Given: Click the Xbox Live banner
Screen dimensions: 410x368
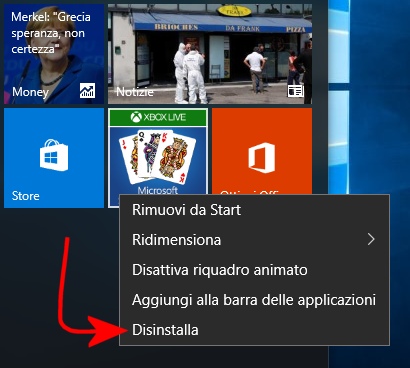Looking at the screenshot, I should tap(158, 117).
